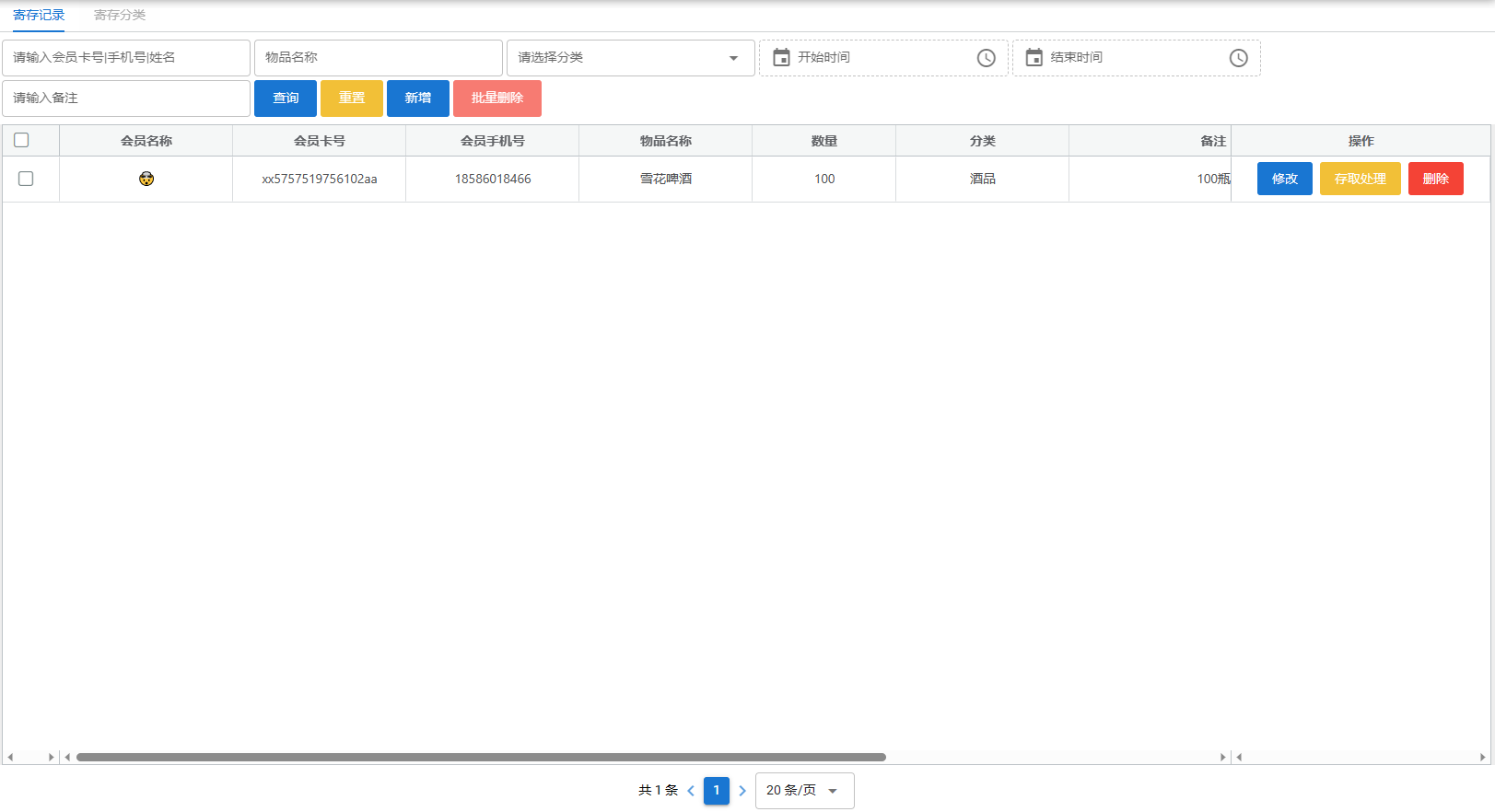Select phone number 18586018466 cell
1495x812 pixels.
point(493,179)
